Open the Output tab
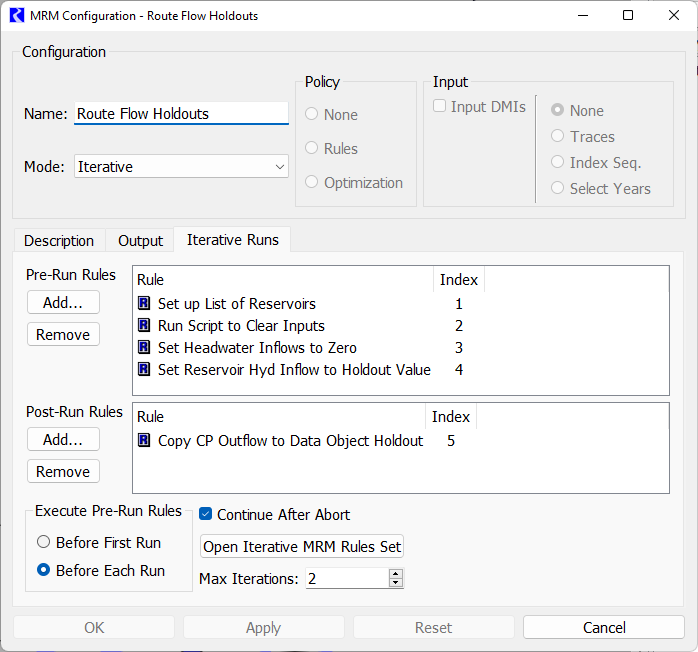 click(140, 241)
